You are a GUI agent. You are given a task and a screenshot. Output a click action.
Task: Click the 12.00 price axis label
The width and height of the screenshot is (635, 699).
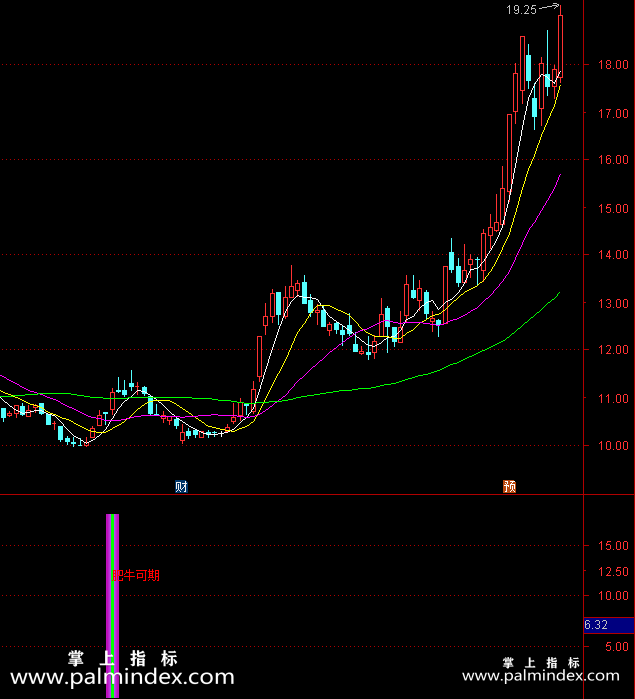(x=613, y=350)
